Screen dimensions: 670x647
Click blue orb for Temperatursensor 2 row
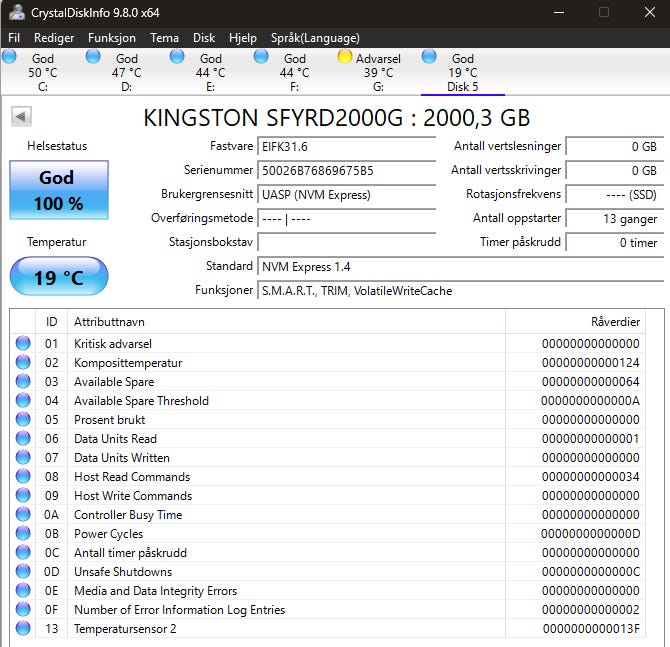pos(23,629)
